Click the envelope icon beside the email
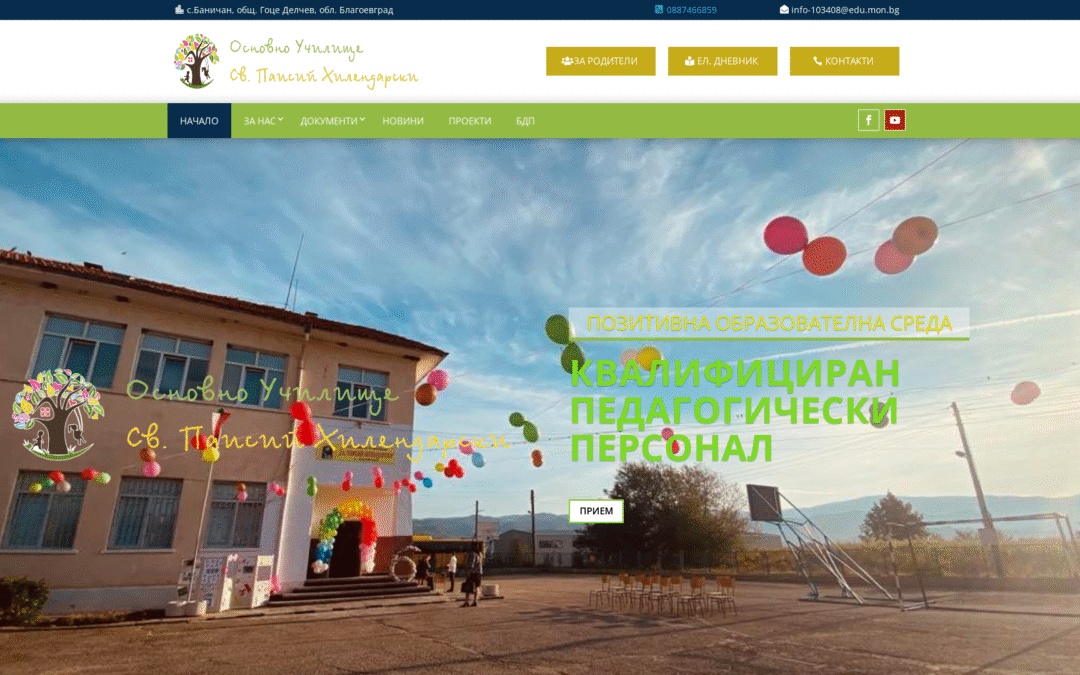The image size is (1080, 675). (784, 10)
